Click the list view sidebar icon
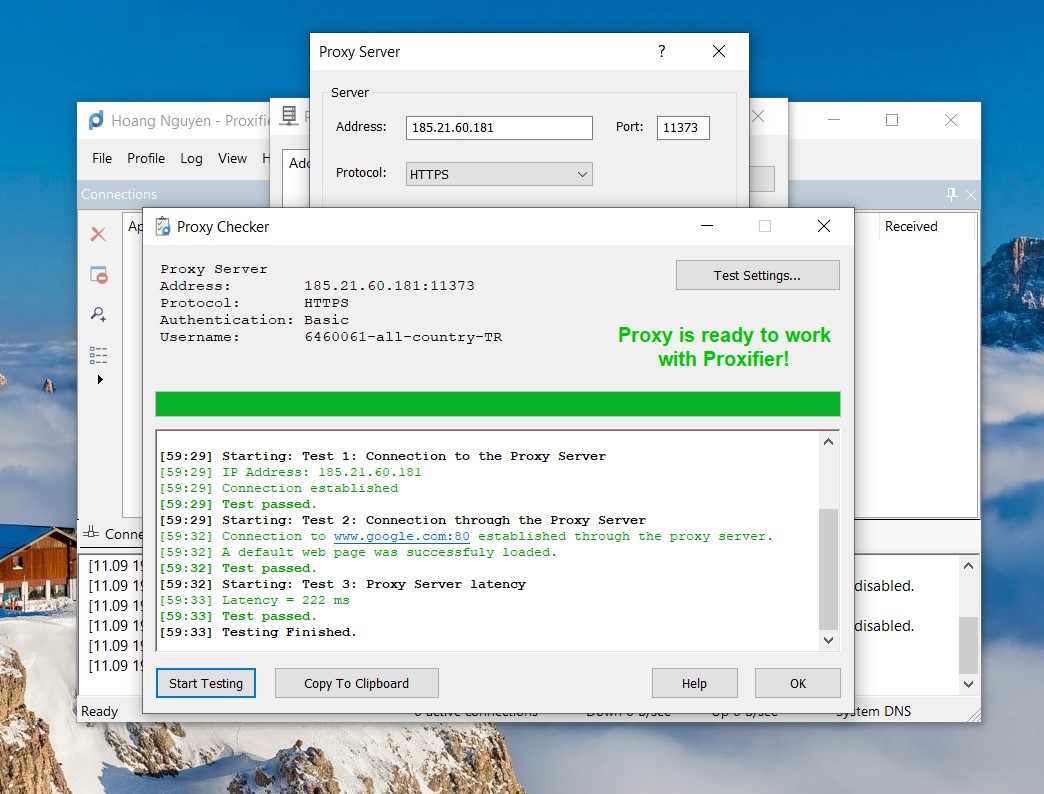The width and height of the screenshot is (1044, 794). coord(98,355)
